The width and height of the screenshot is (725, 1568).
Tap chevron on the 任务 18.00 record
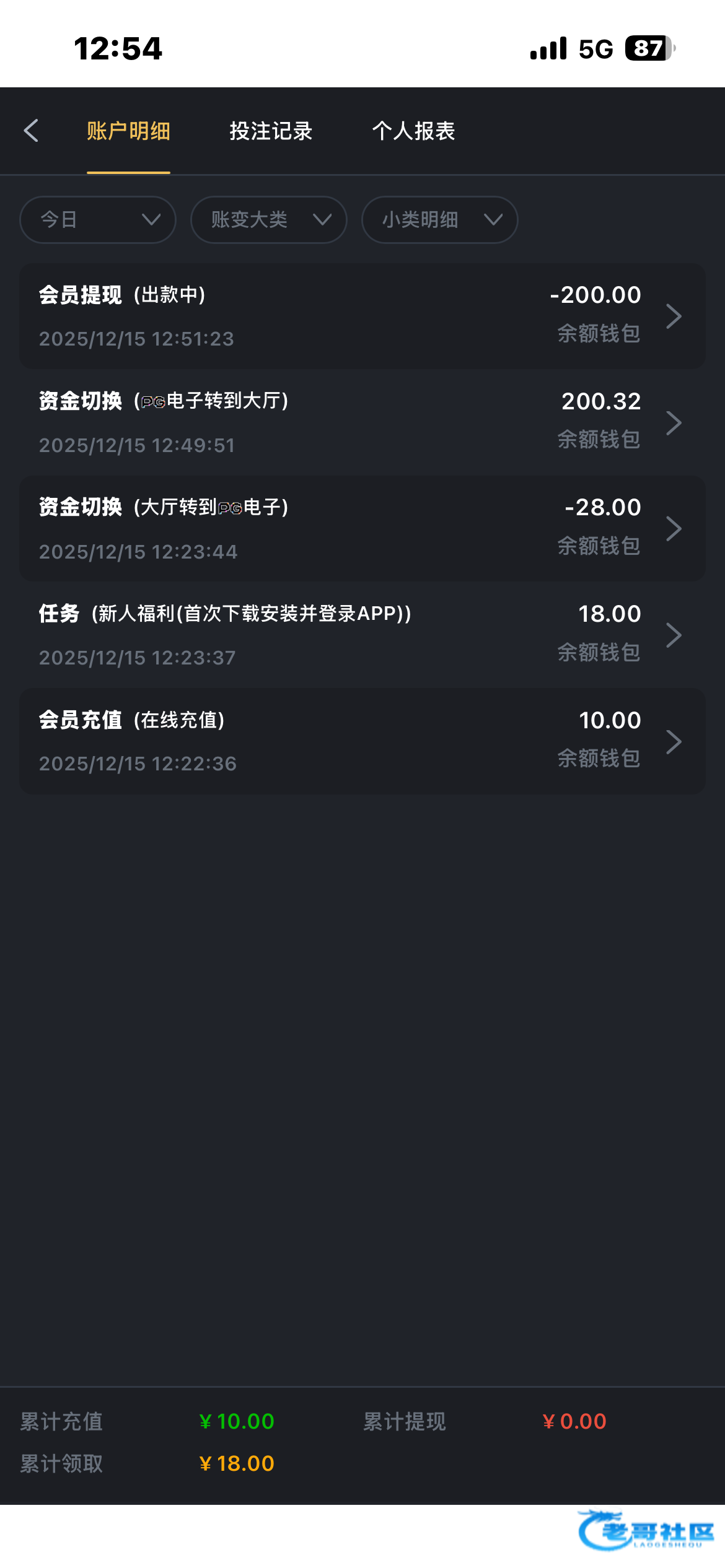click(674, 635)
